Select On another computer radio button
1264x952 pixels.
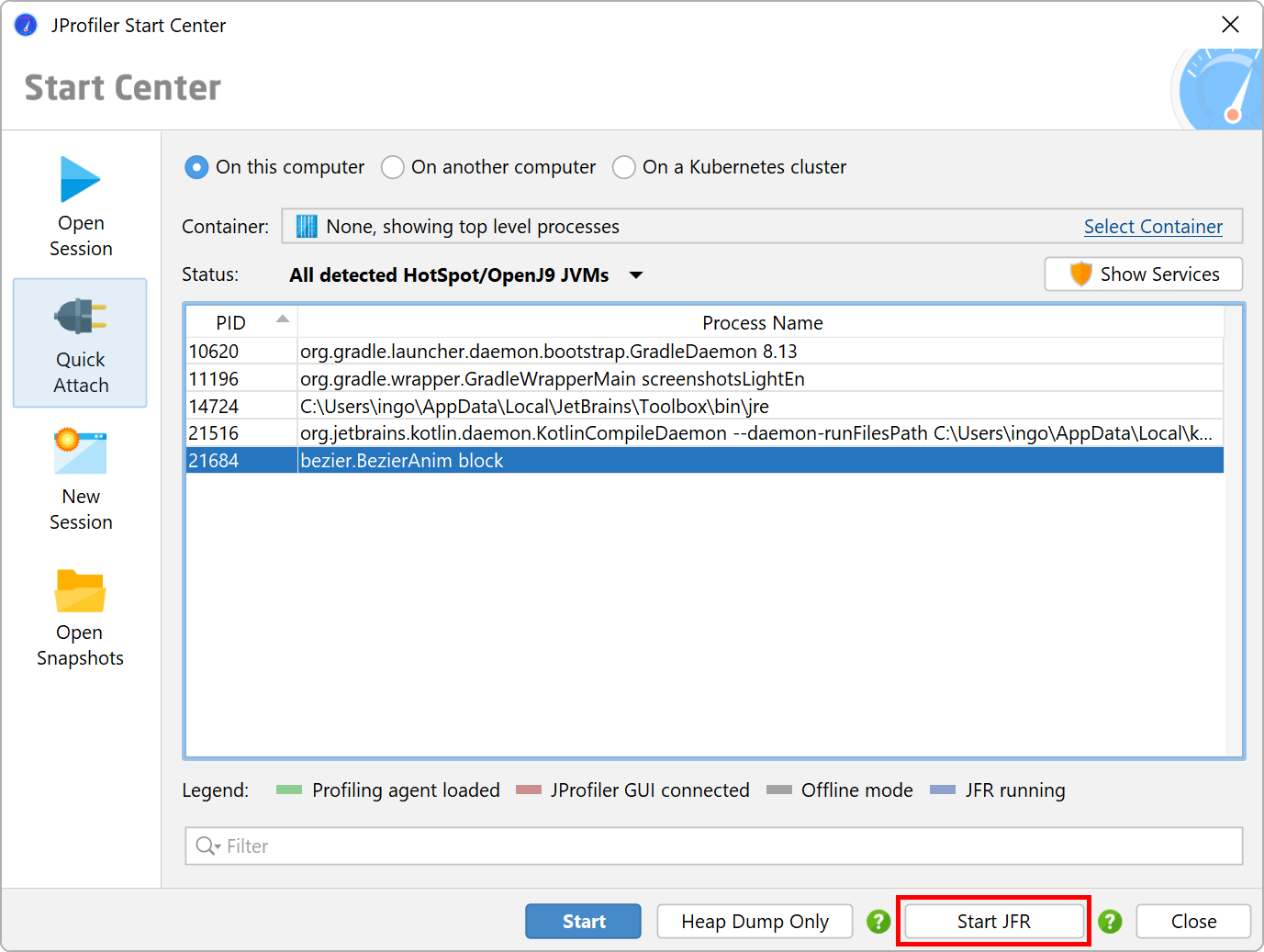coord(393,167)
